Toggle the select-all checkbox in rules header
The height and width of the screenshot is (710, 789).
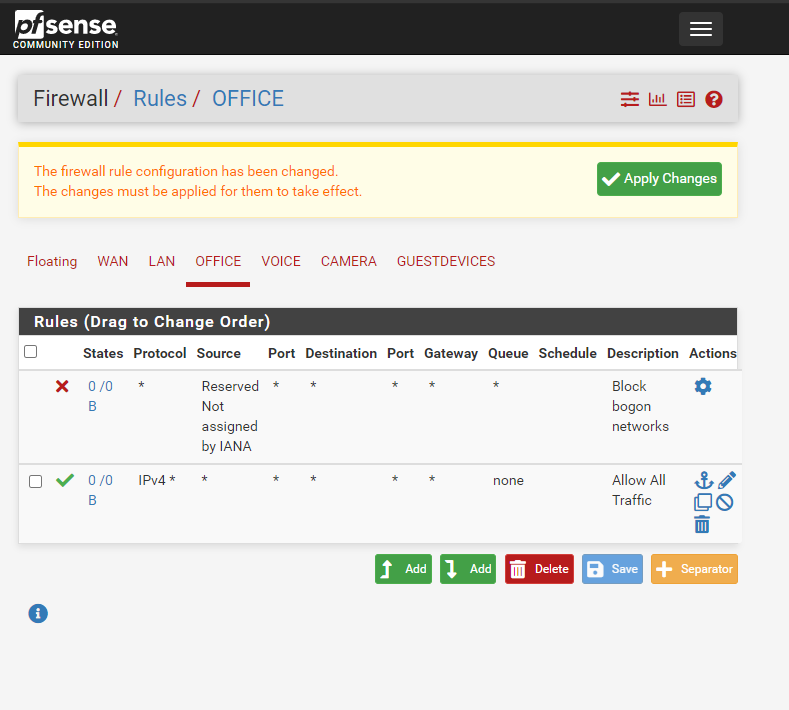[x=31, y=352]
